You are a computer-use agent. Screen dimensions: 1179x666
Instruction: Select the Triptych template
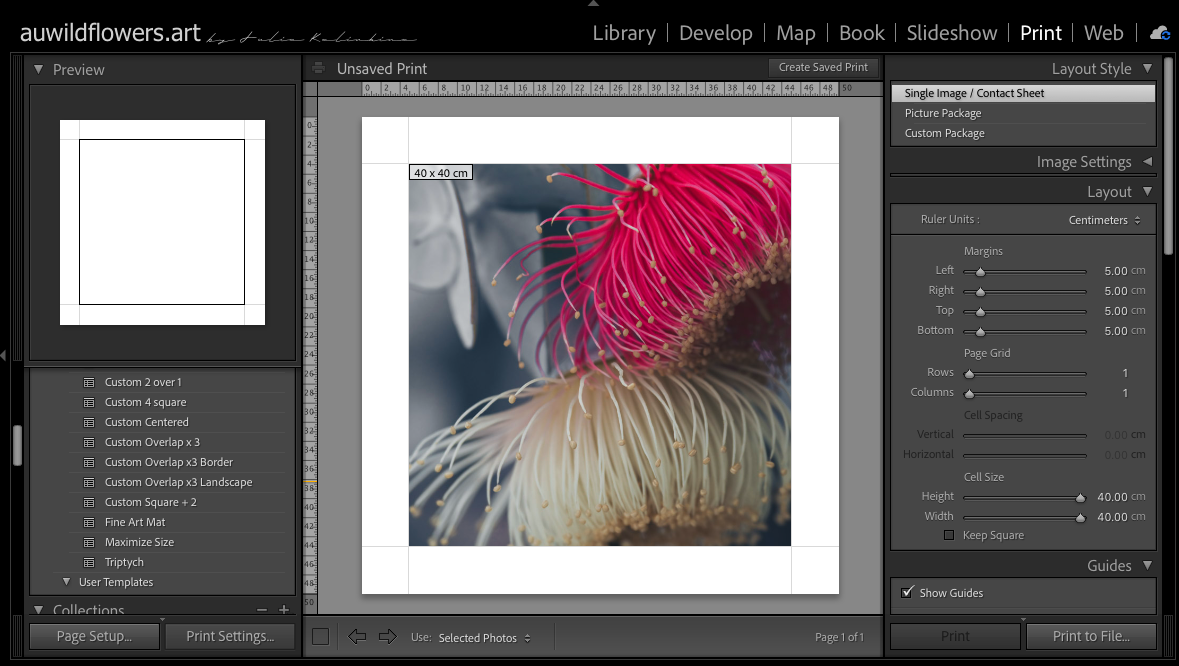coord(124,562)
